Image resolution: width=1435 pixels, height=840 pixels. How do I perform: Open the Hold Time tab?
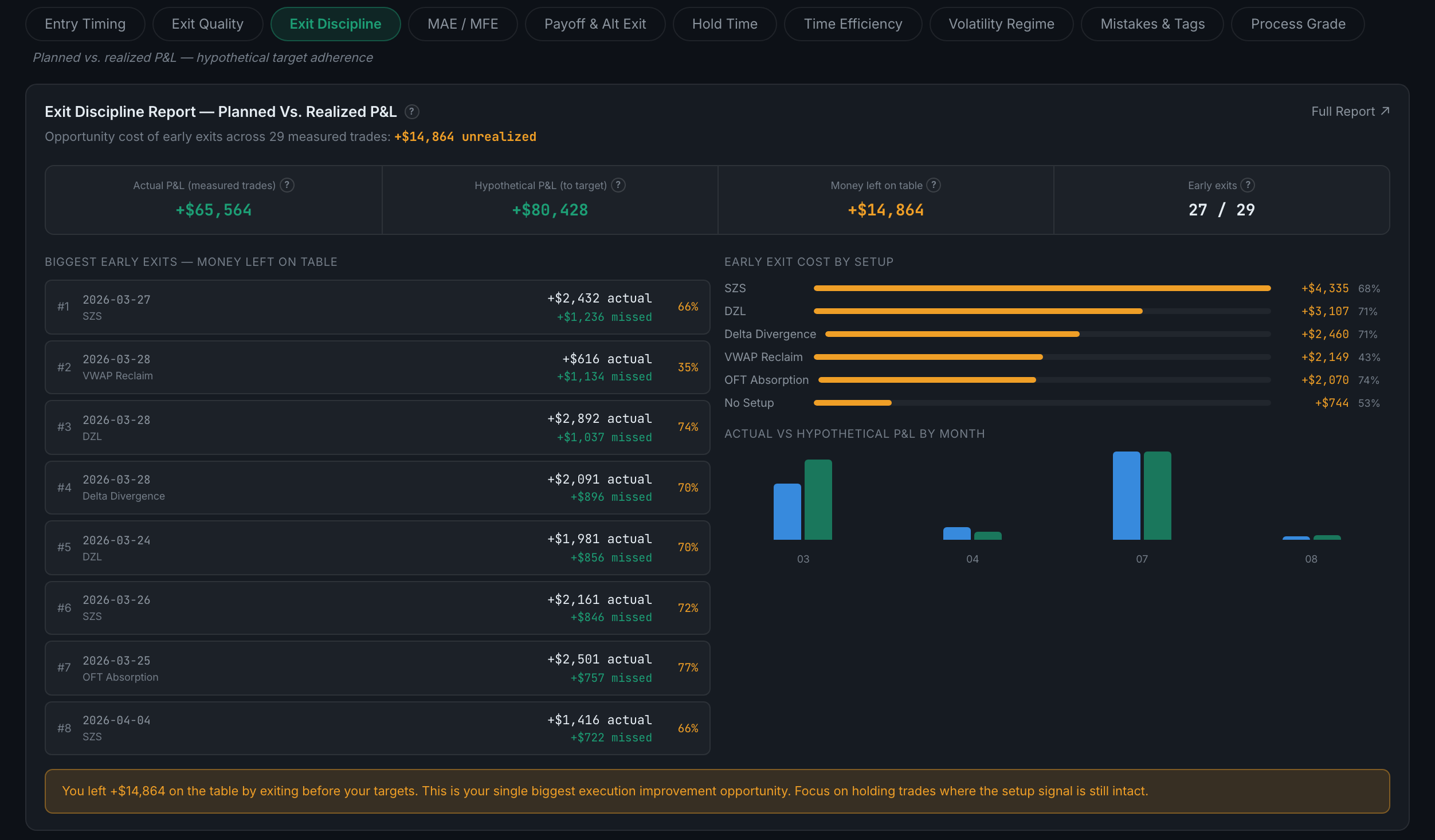coord(724,24)
